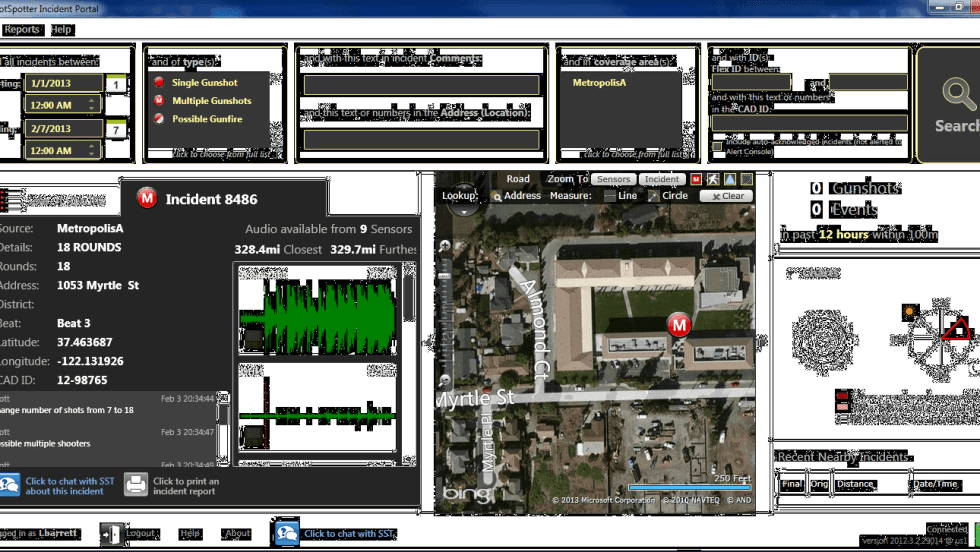Image resolution: width=980 pixels, height=552 pixels.
Task: Adjust the starting time 12:00 AM spinner
Action: pos(93,104)
